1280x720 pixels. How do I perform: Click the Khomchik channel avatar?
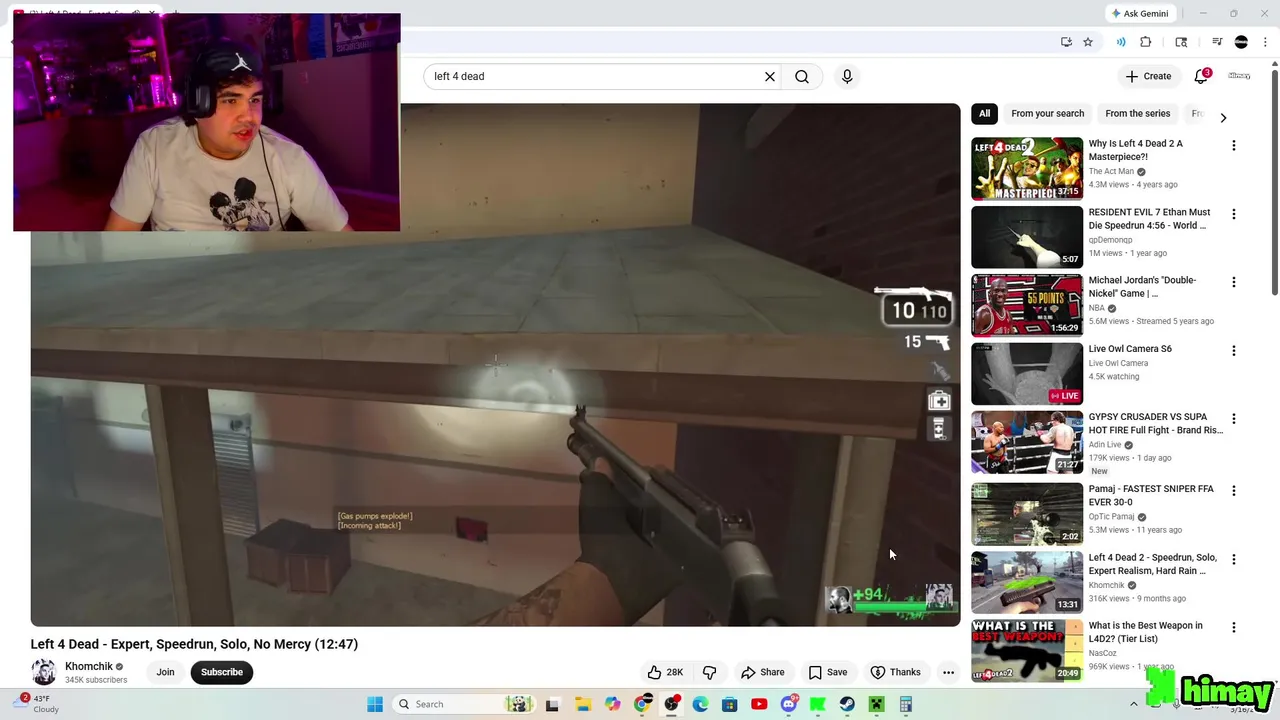click(44, 672)
